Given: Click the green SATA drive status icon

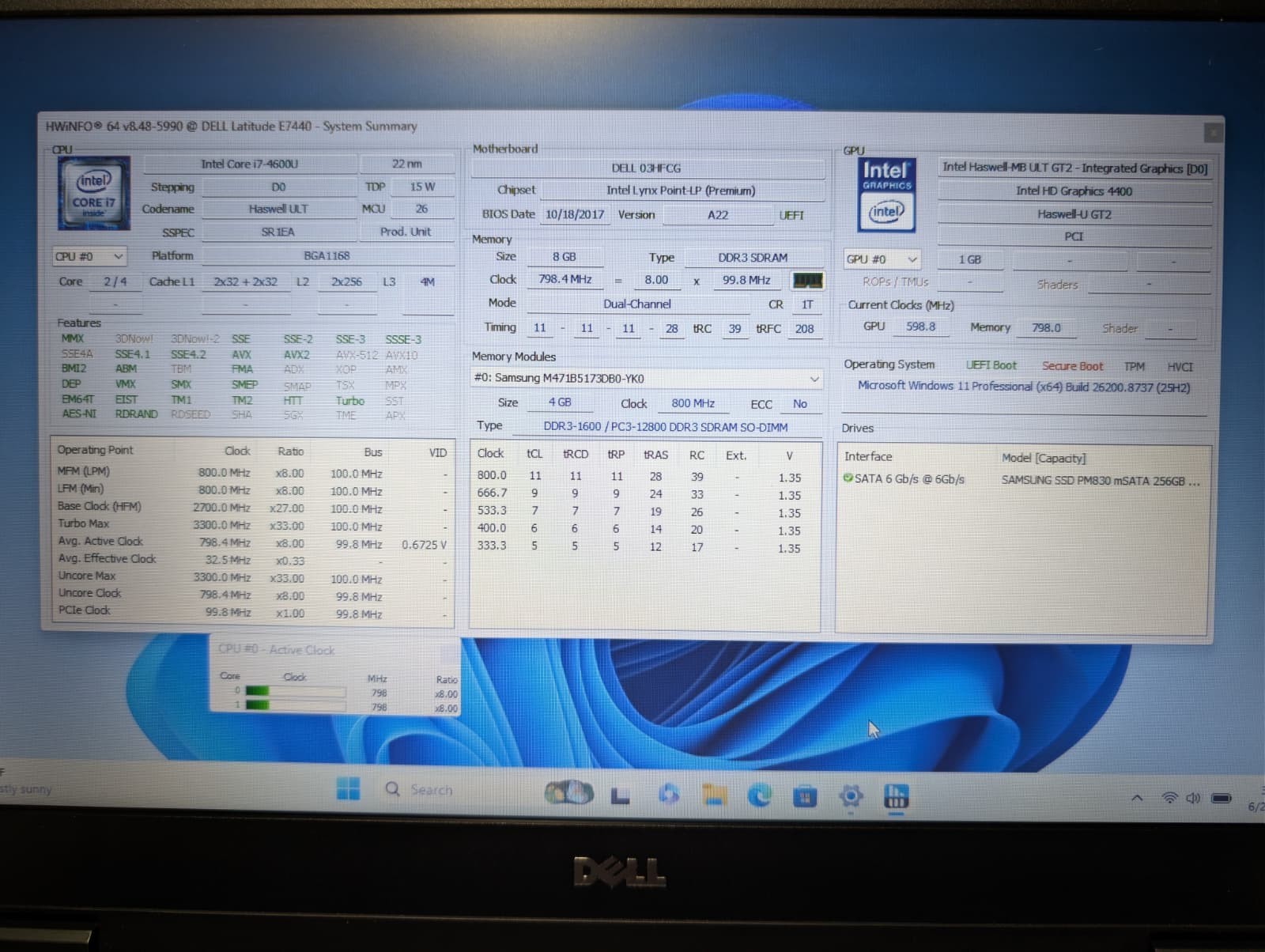Looking at the screenshot, I should tap(848, 478).
